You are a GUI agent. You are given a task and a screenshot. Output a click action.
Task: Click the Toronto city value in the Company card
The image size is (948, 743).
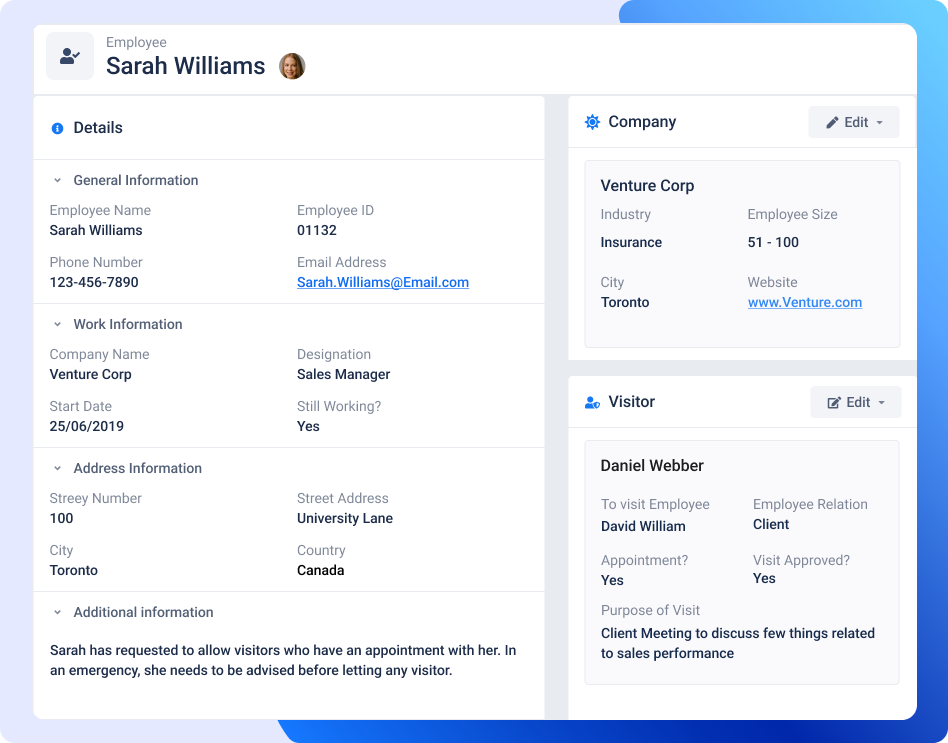pyautogui.click(x=625, y=302)
